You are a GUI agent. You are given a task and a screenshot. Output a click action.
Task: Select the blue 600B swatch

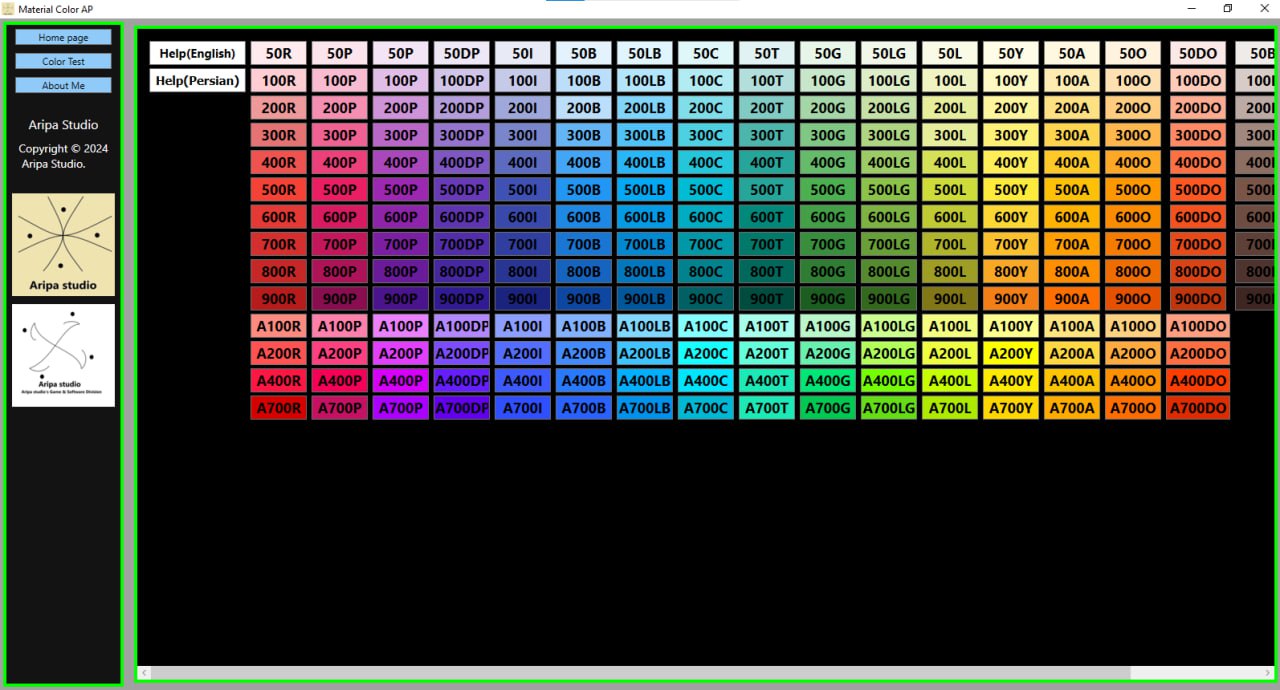point(584,216)
